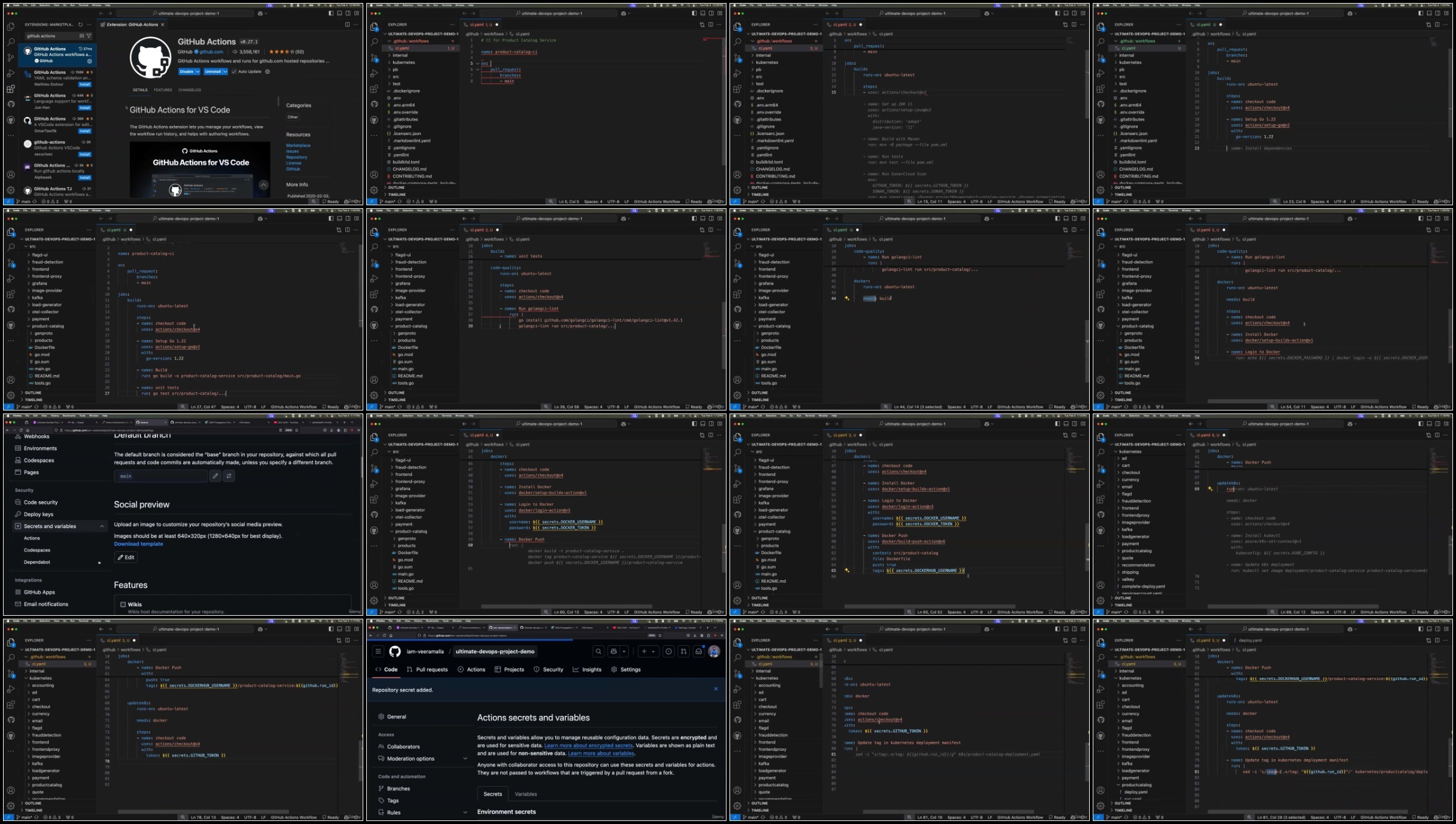Screen dimensions: 1456x824
Task: Open the notifications inbox icon in the GitHub header
Action: (699, 651)
